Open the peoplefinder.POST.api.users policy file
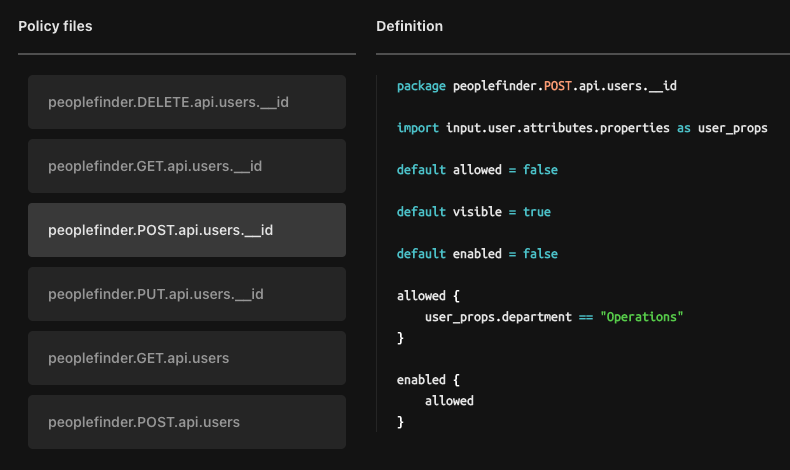 tap(187, 422)
